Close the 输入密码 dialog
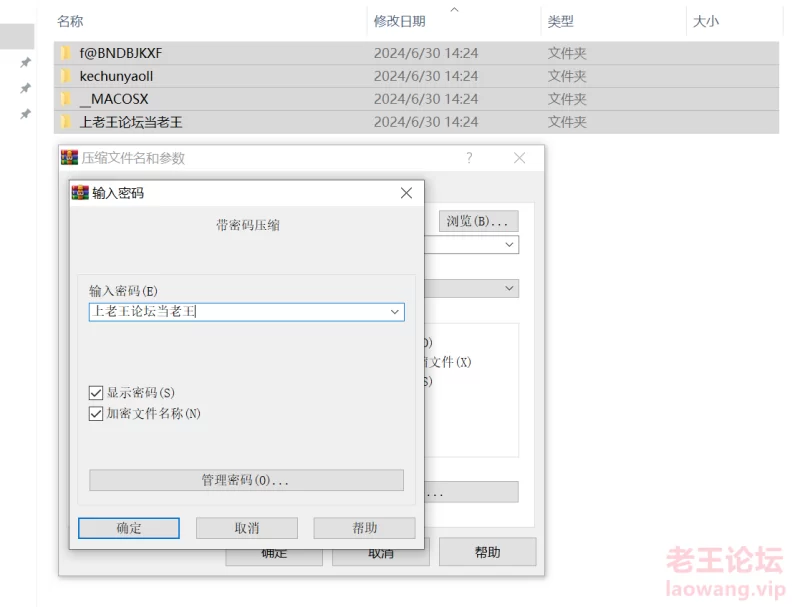Image resolution: width=800 pixels, height=607 pixels. pos(406,193)
